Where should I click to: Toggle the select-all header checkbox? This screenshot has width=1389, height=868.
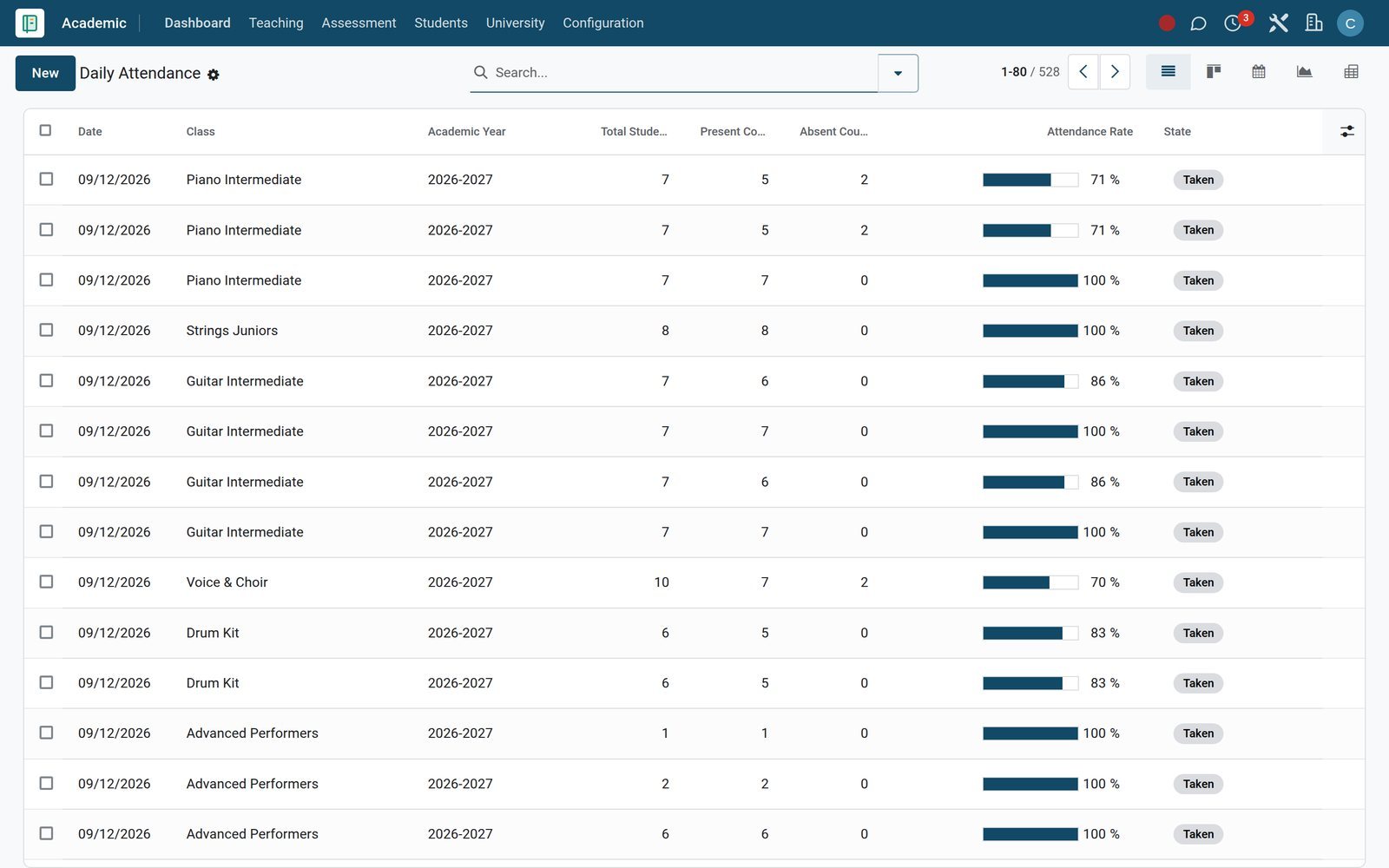point(46,130)
